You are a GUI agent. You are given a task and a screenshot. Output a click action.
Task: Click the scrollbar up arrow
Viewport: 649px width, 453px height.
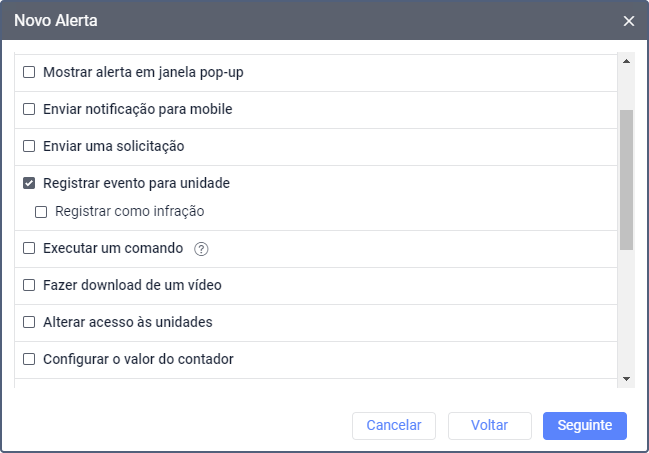[x=627, y=60]
